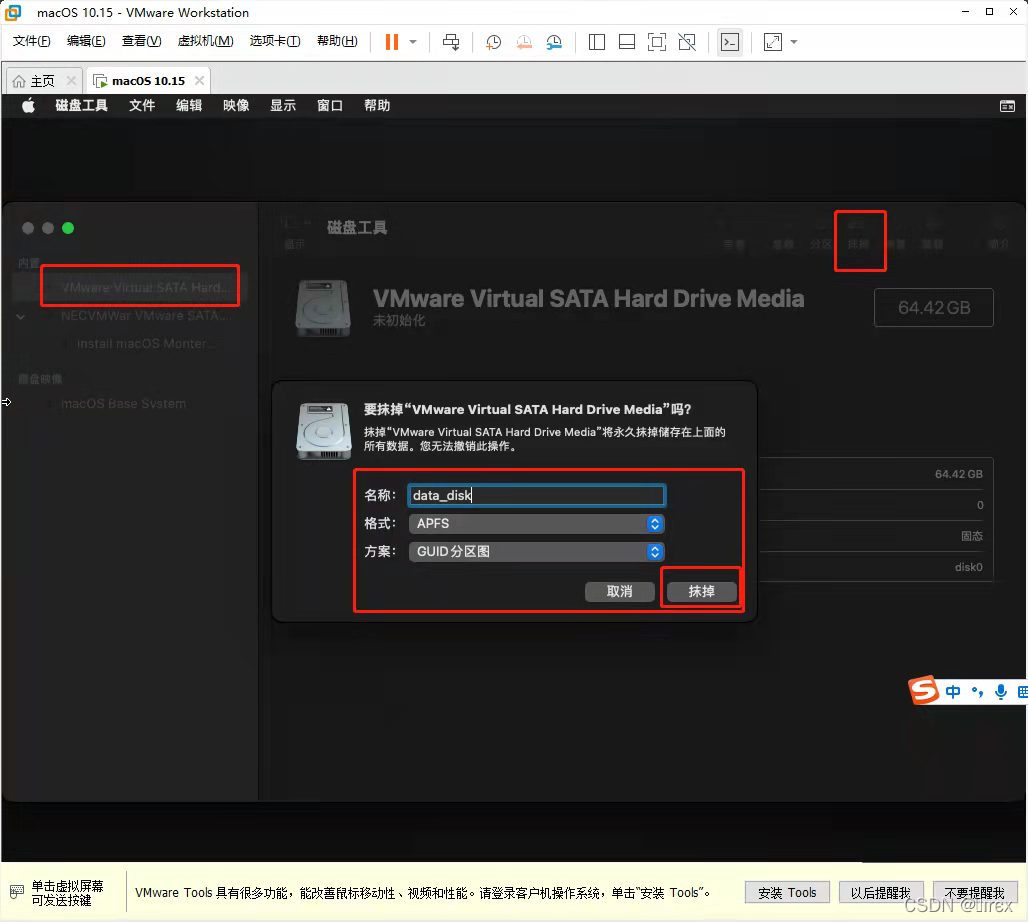Viewport: 1028px width, 922px height.
Task: Revert the VM to its previous snapshot
Action: click(x=524, y=42)
